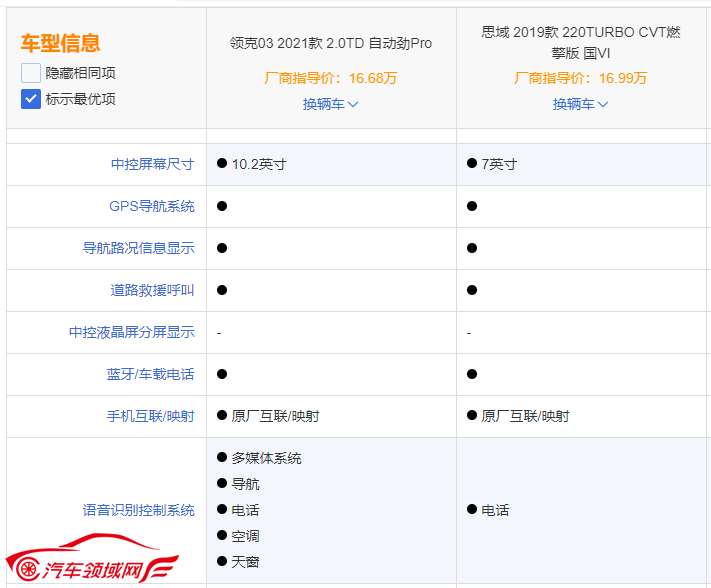This screenshot has height=588, width=711.
Task: Open 换辆车 dropdown under 领克03
Action: point(331,104)
